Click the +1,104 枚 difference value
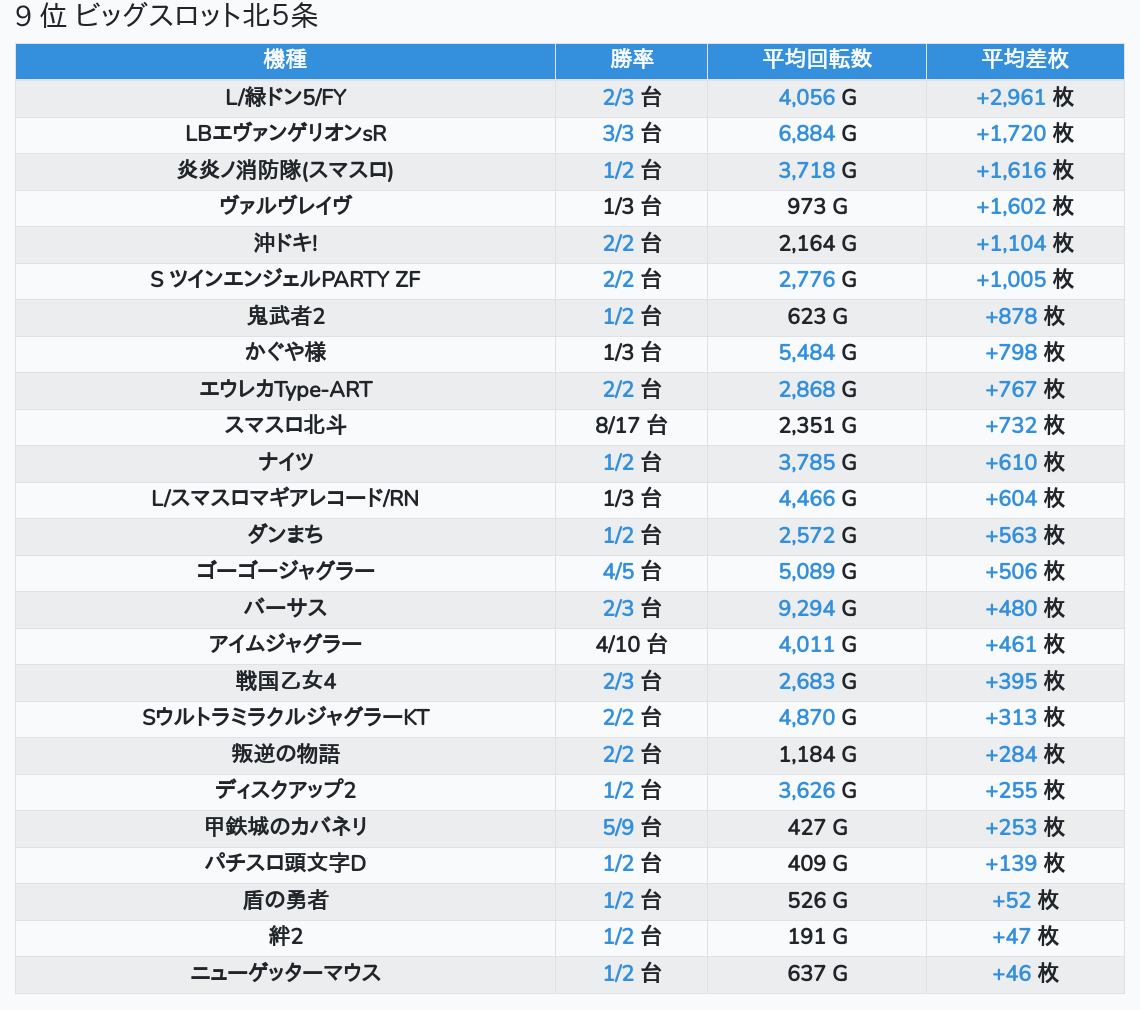The height and width of the screenshot is (1010, 1140). [x=1024, y=243]
